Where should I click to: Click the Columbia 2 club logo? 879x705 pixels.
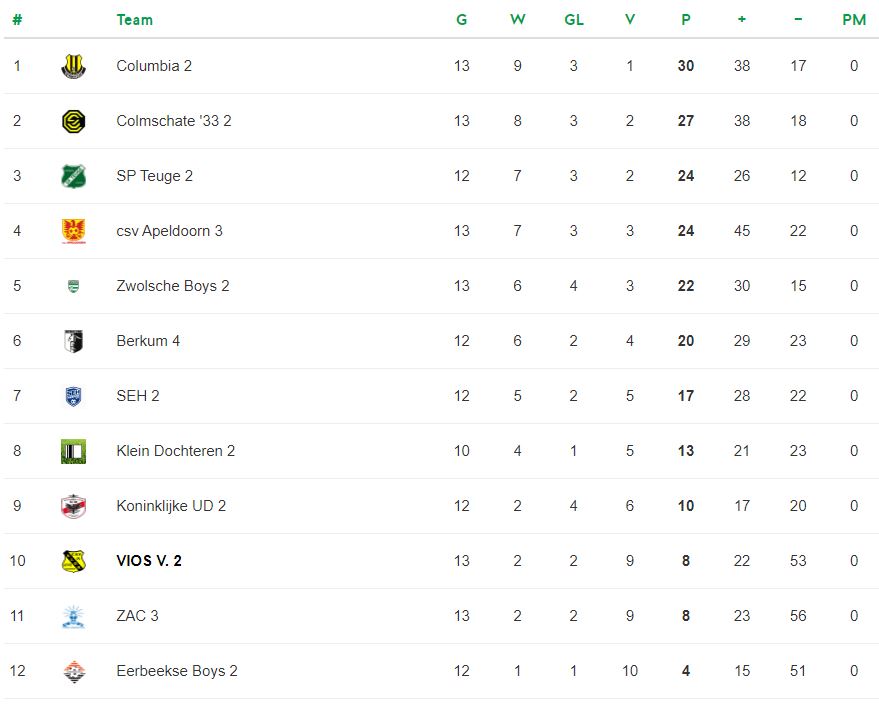point(73,66)
